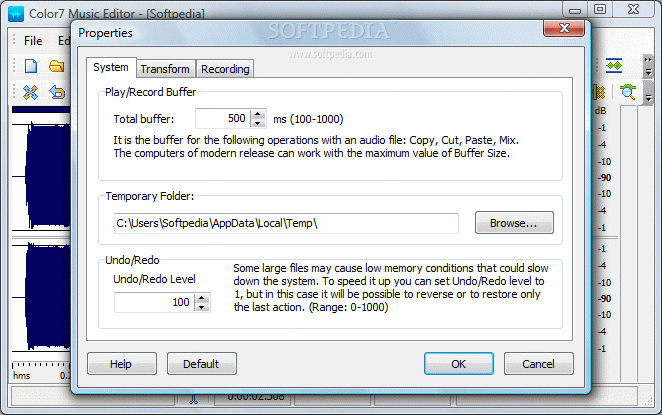
Task: Open the File menu
Action: [33, 41]
